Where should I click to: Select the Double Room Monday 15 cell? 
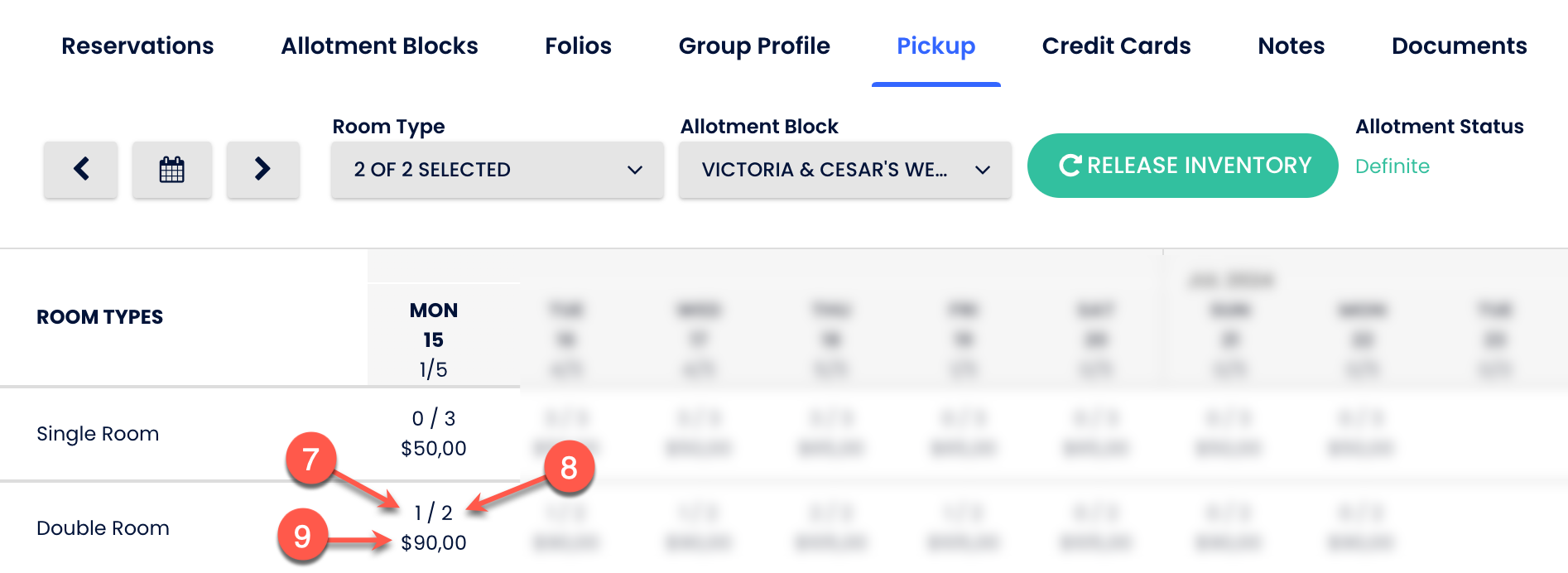[434, 527]
